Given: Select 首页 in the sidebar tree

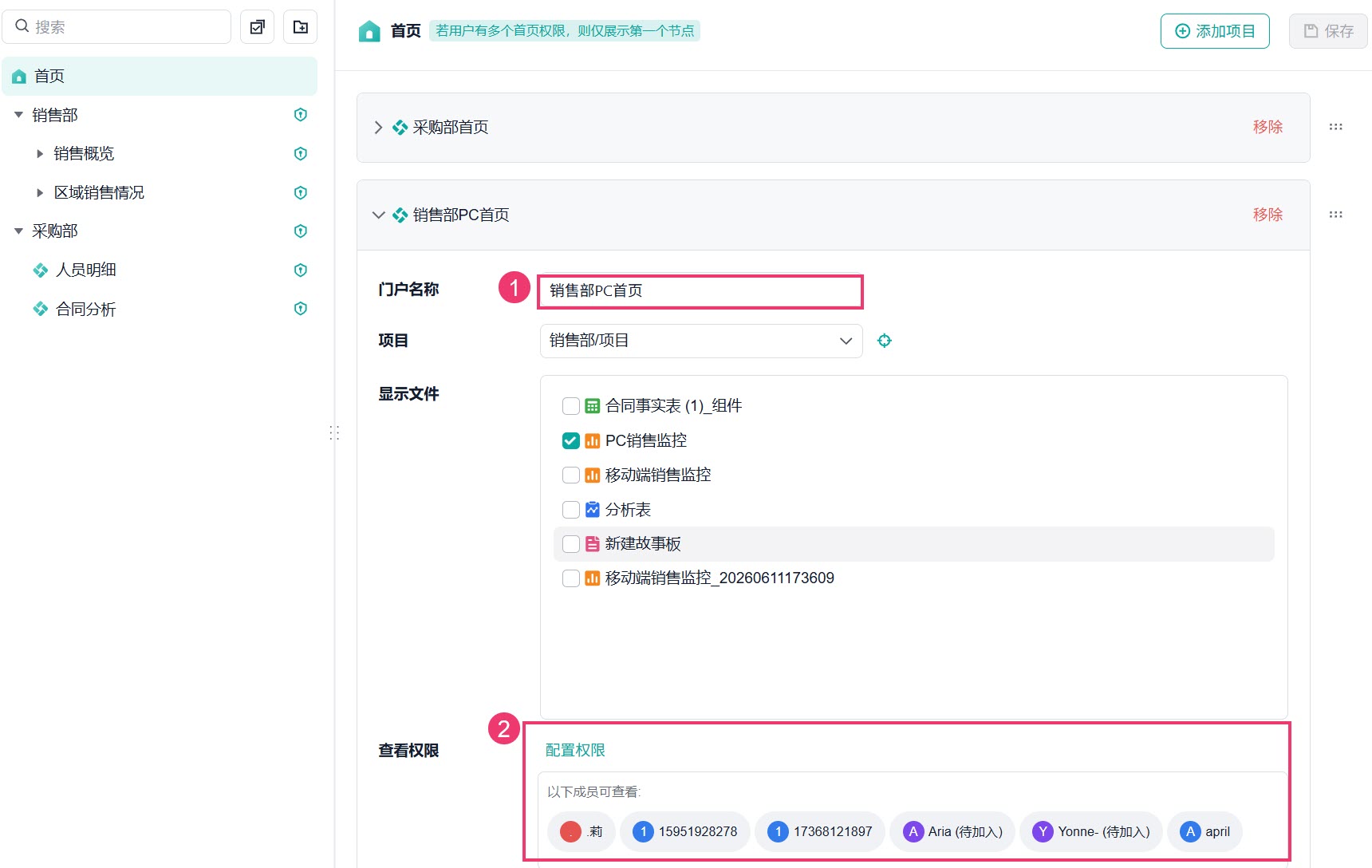Looking at the screenshot, I should (160, 77).
